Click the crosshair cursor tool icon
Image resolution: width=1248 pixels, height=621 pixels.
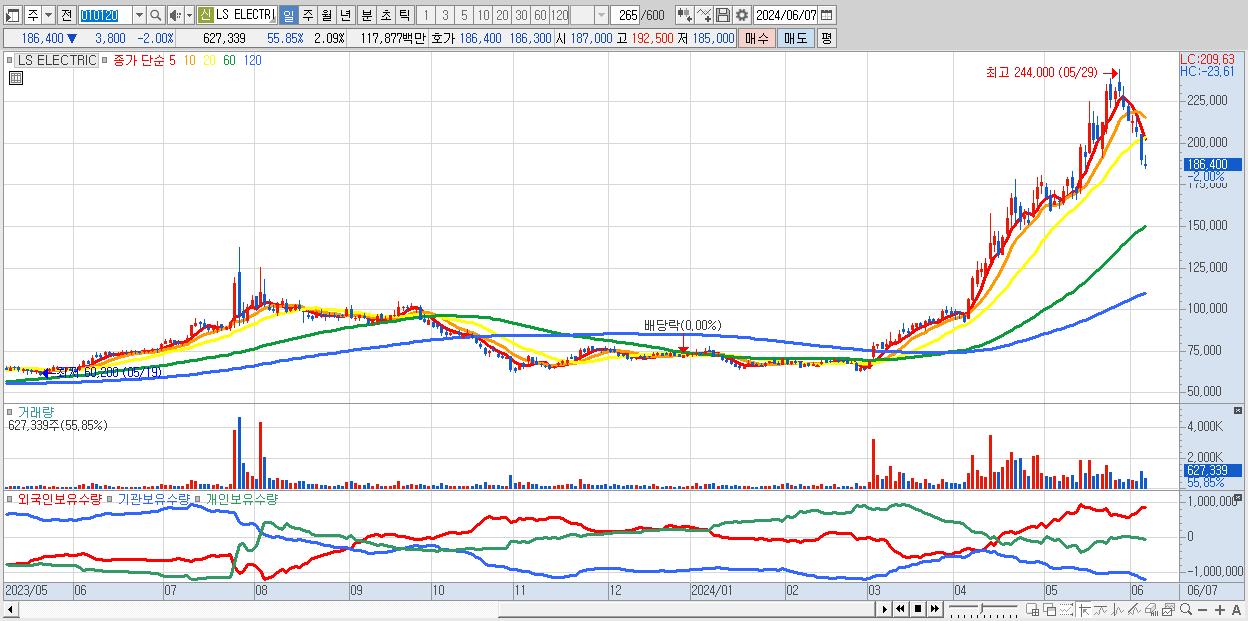[x=1084, y=610]
